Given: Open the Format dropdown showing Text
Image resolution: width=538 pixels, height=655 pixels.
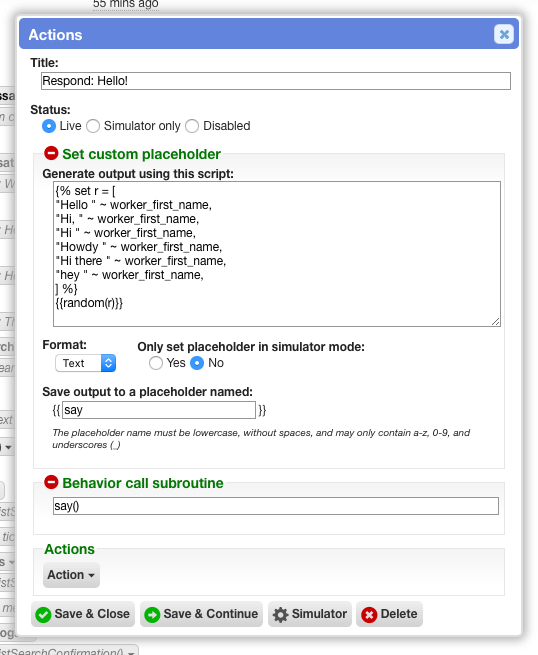Looking at the screenshot, I should pyautogui.click(x=86, y=363).
